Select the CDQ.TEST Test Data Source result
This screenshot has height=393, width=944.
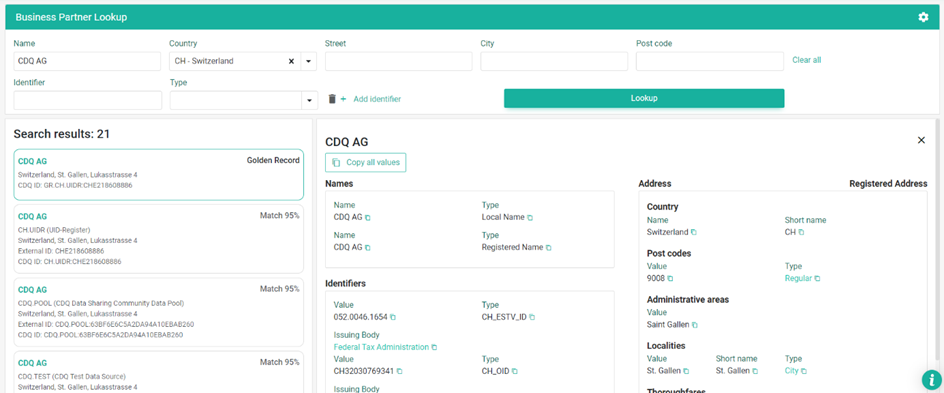coord(158,372)
